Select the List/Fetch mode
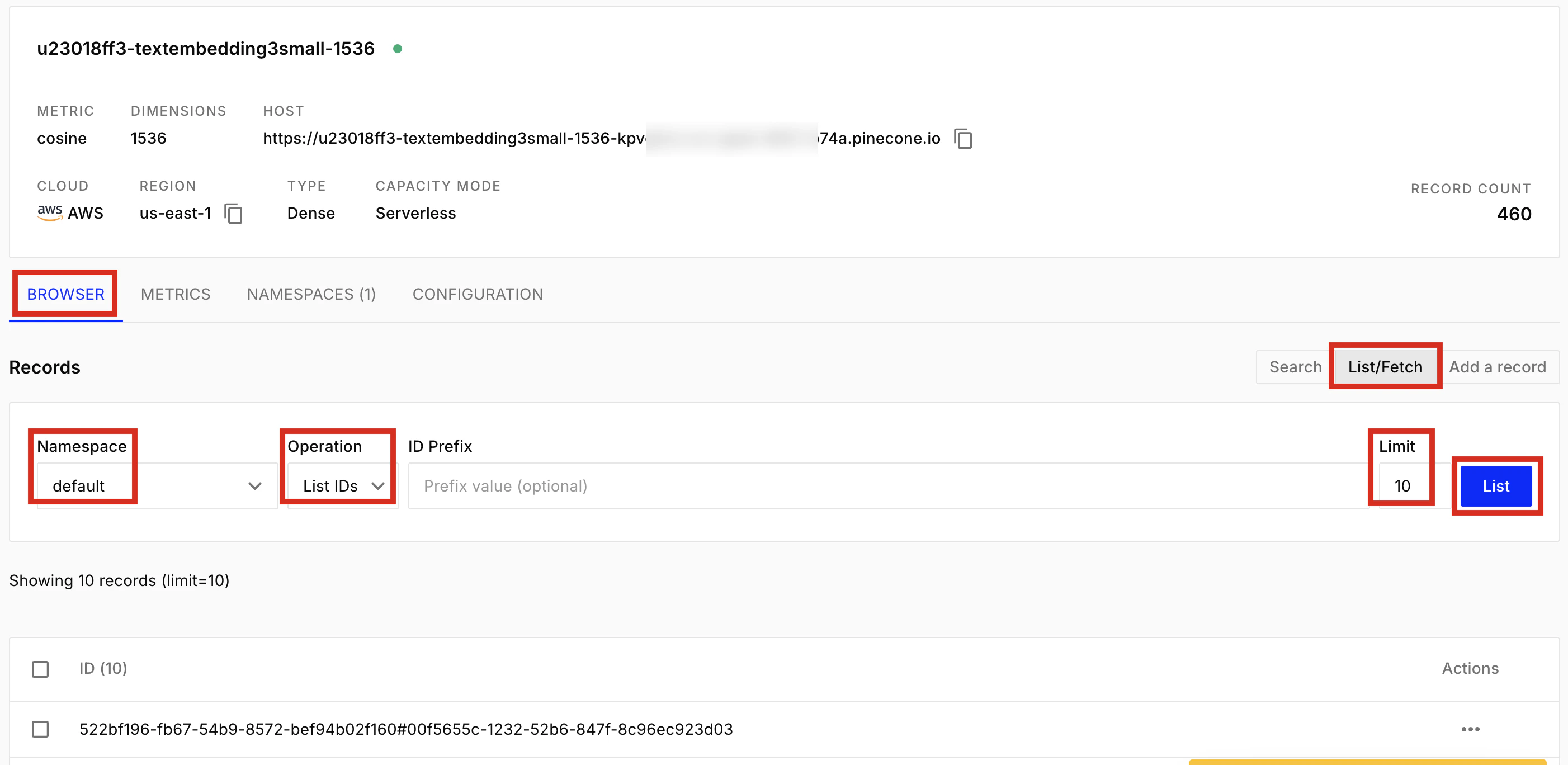1568x765 pixels. 1385,367
